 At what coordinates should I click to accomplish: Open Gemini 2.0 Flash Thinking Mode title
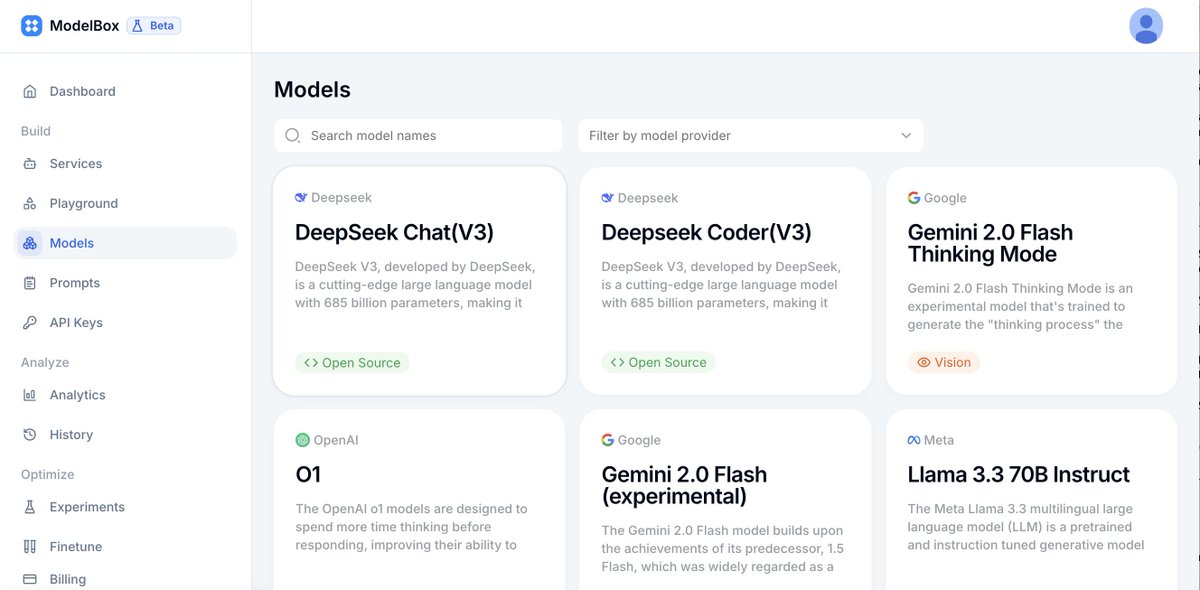(990, 243)
